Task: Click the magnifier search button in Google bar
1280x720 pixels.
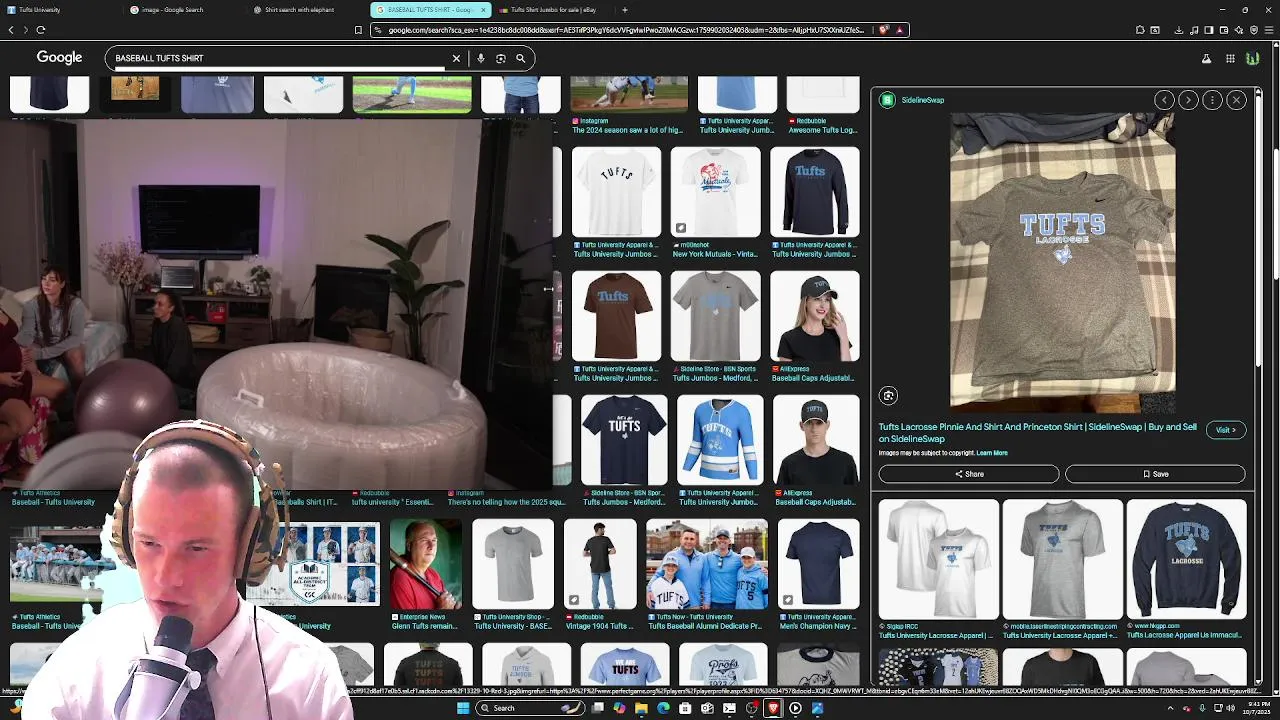Action: coord(521,58)
